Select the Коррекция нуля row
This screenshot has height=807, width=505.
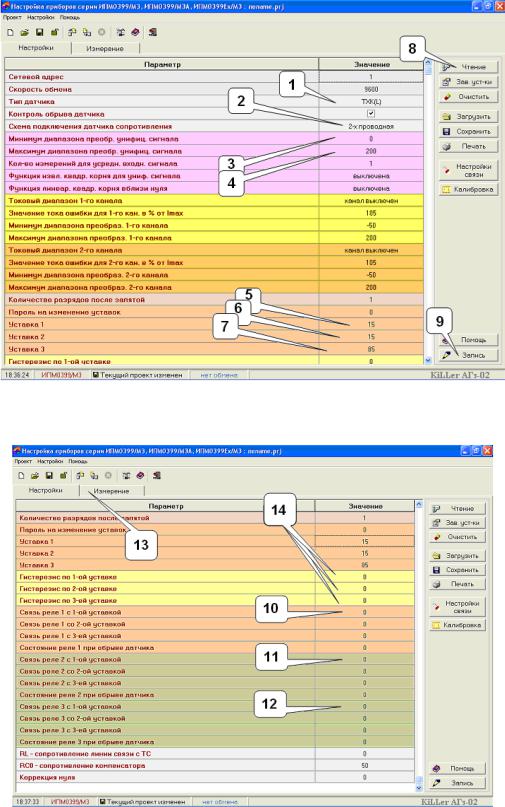tap(215, 777)
